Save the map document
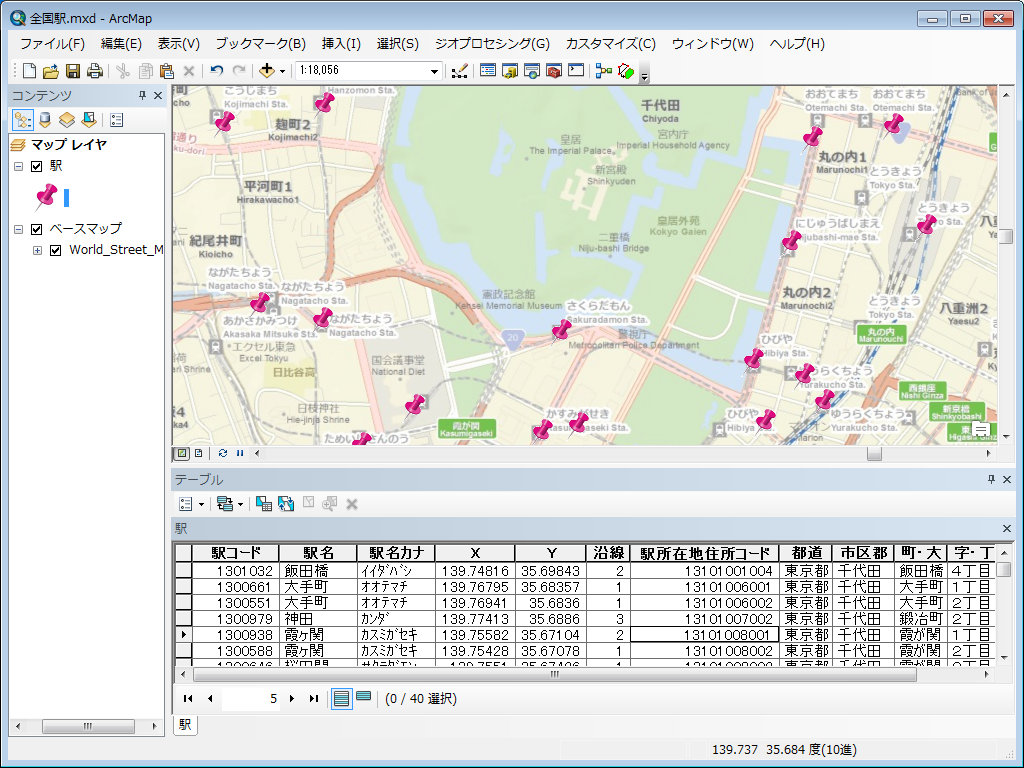Viewport: 1024px width, 768px height. coord(73,71)
